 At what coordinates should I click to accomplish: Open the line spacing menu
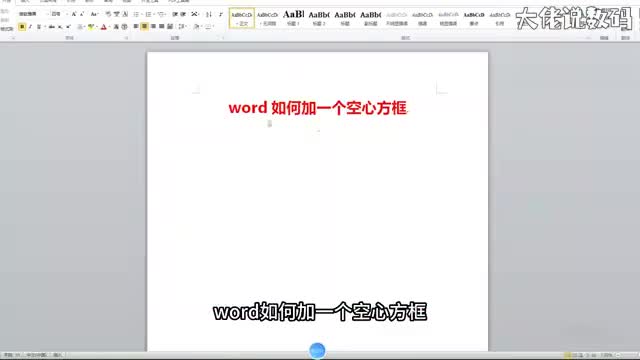(x=182, y=27)
